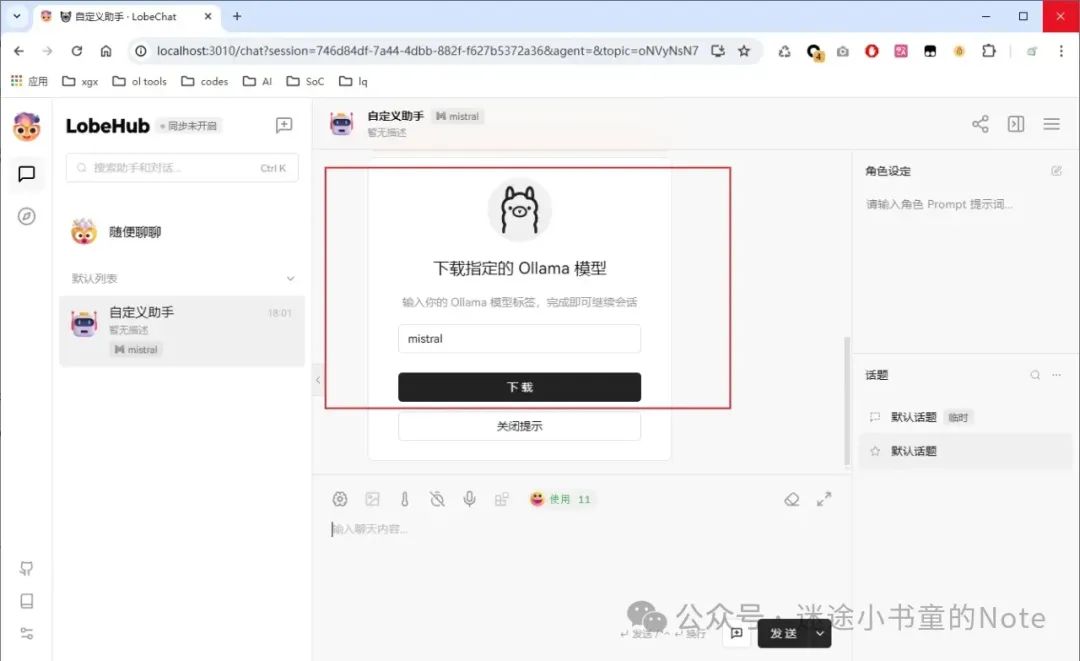The image size is (1080, 661).
Task: Collapse the default assistant list chevron
Action: click(291, 278)
